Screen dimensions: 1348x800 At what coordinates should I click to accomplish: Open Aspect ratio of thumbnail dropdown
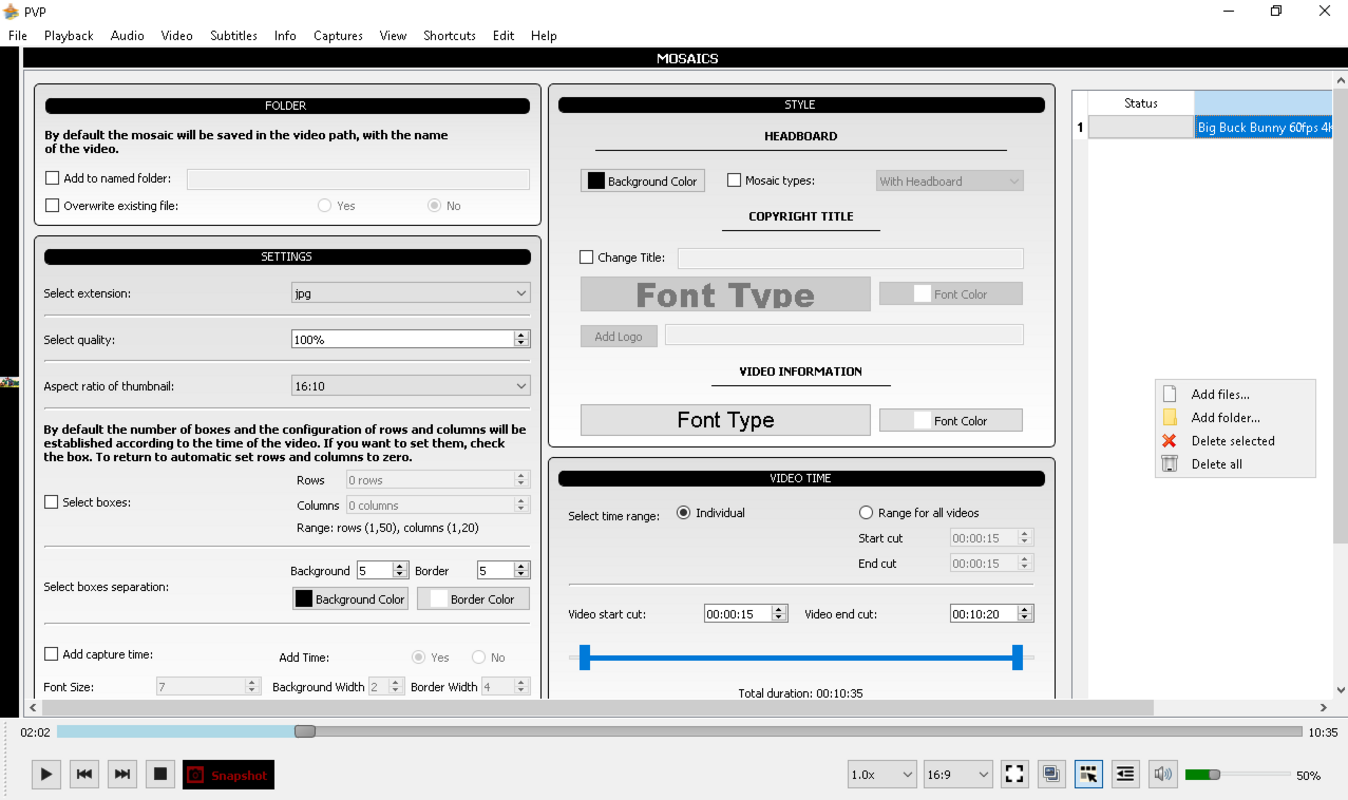(x=410, y=385)
